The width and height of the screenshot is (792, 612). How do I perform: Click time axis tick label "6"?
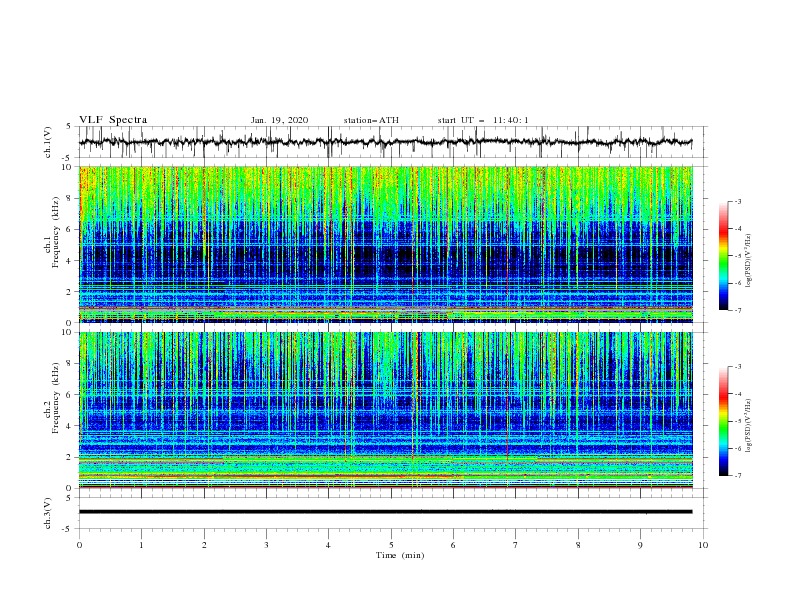coord(453,545)
